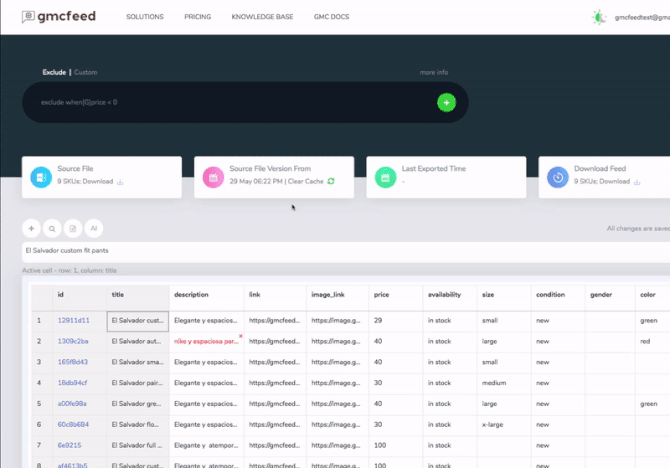670x468 pixels.
Task: Click the green plus button to add rule
Action: [x=446, y=102]
